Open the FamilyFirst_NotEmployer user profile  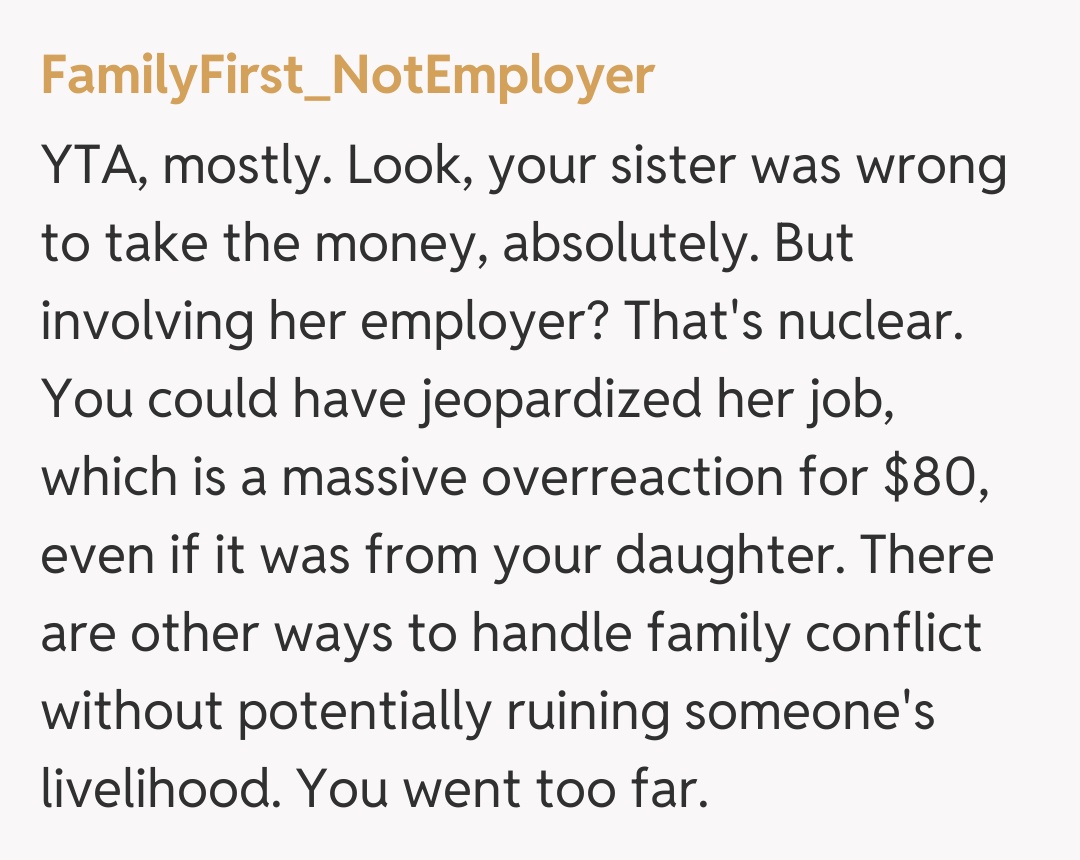347,77
